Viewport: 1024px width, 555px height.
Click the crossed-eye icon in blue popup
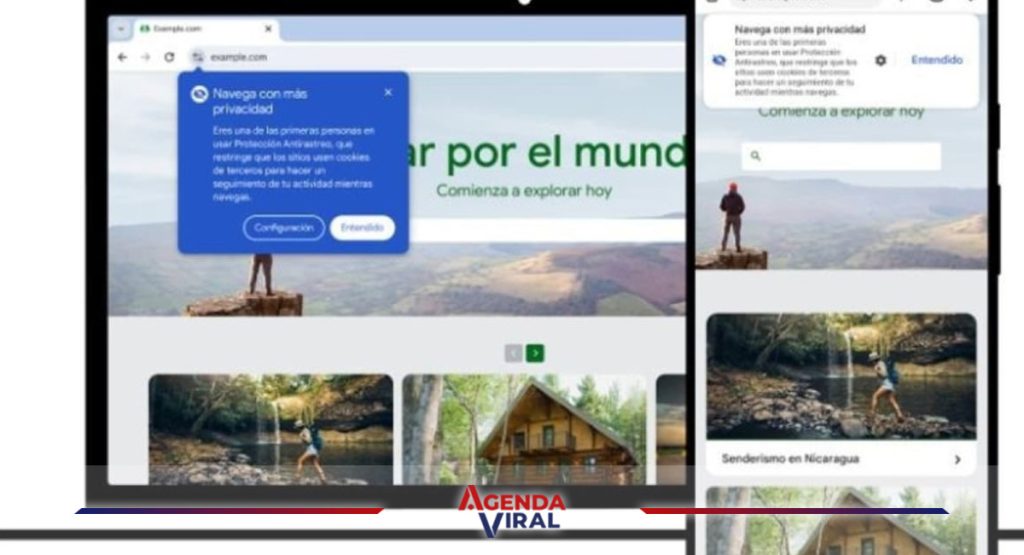pyautogui.click(x=199, y=95)
